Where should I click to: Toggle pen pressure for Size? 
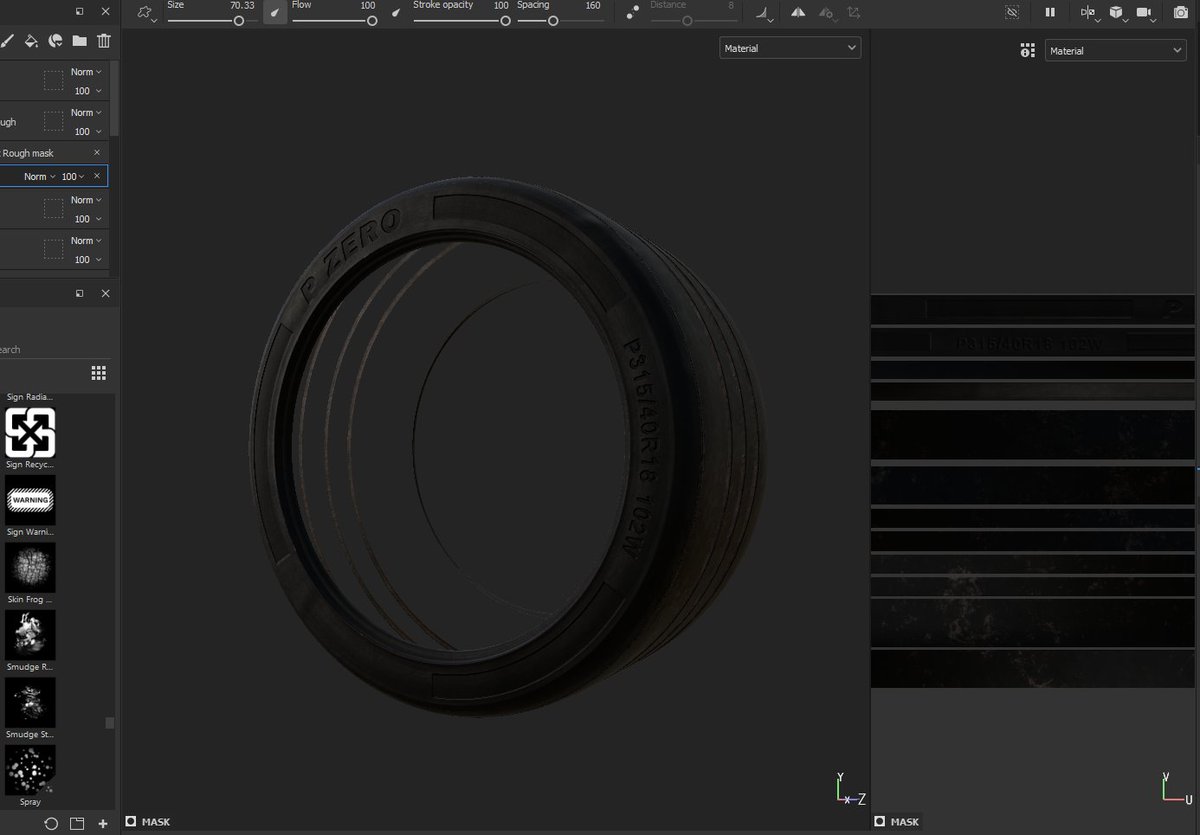coord(275,13)
